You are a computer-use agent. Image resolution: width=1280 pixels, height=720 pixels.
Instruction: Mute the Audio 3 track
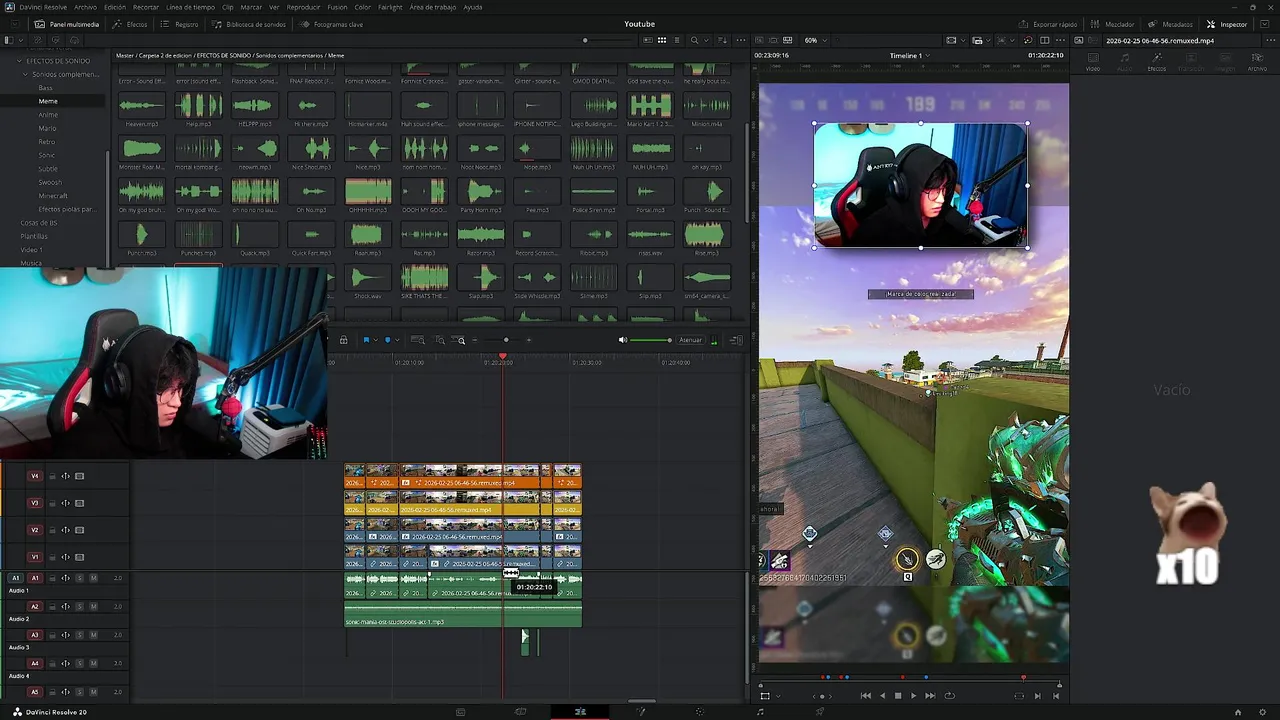point(94,635)
